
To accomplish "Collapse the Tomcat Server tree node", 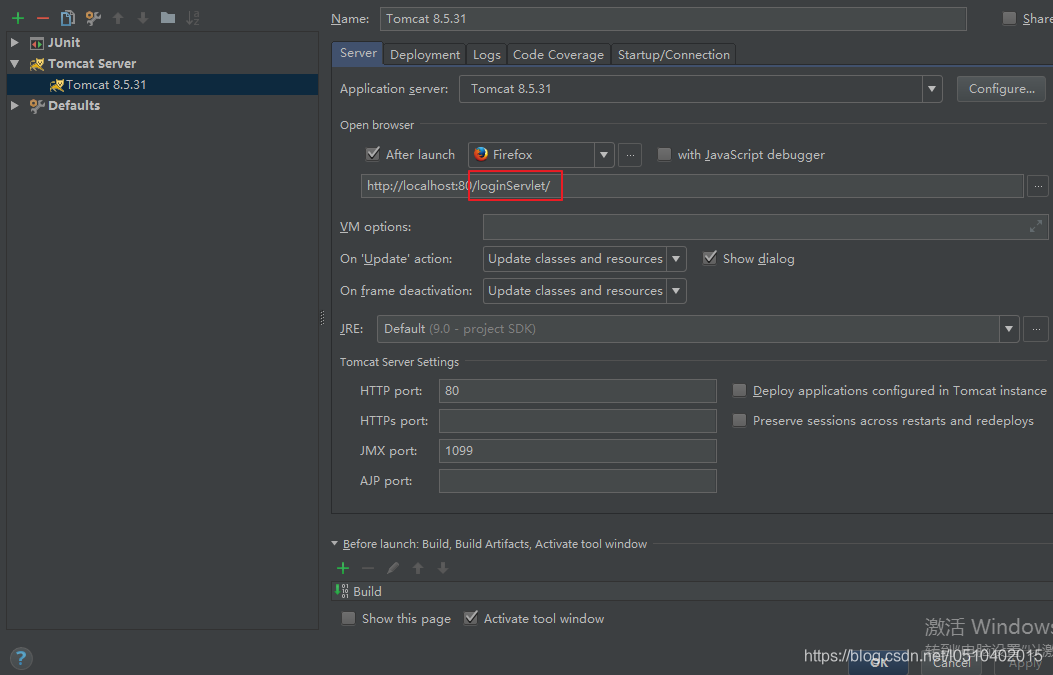I will pyautogui.click(x=15, y=64).
